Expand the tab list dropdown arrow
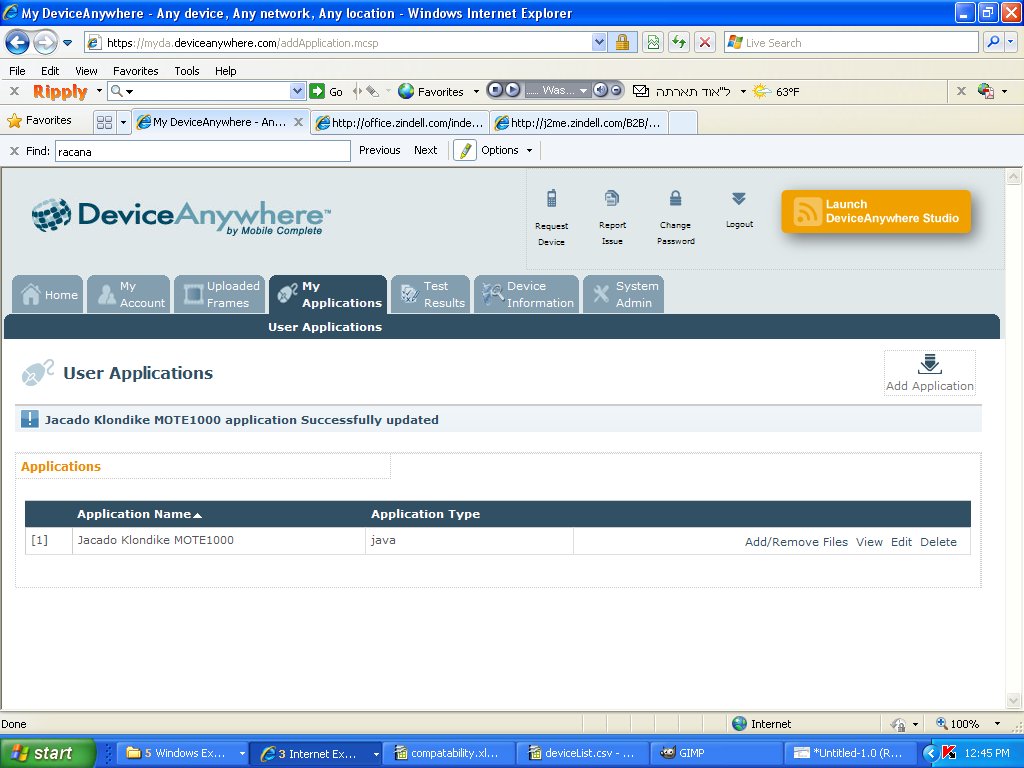The height and width of the screenshot is (768, 1024). click(x=123, y=122)
